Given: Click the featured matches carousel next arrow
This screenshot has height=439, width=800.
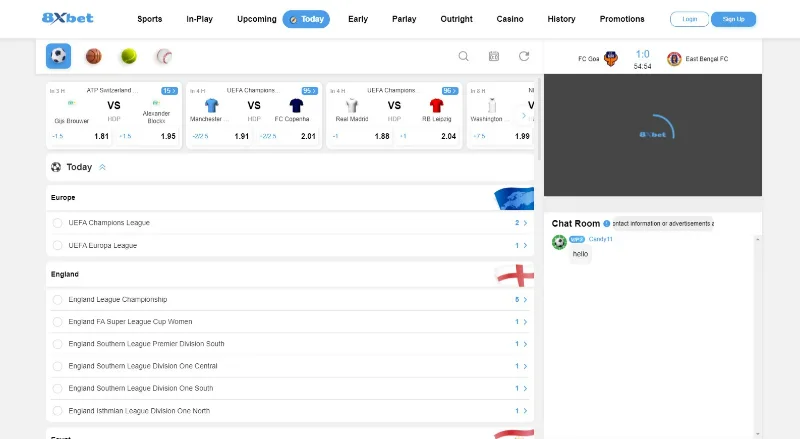Looking at the screenshot, I should click(523, 116).
